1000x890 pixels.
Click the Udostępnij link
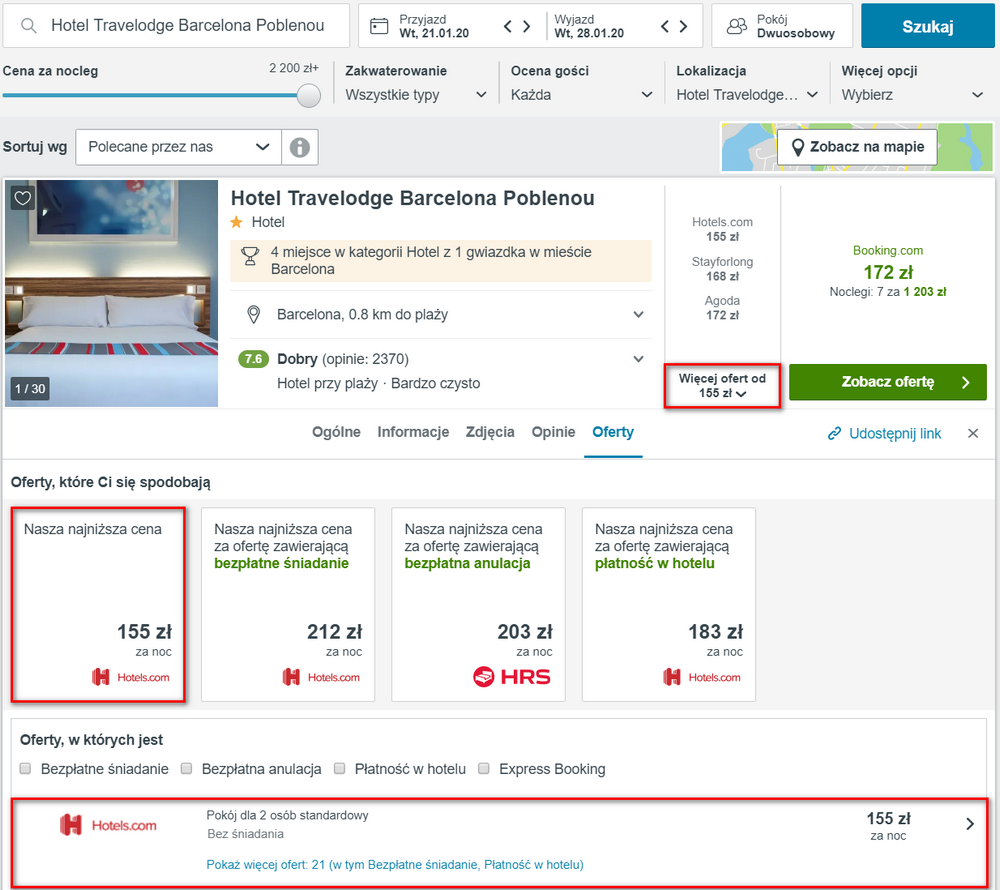pos(885,434)
